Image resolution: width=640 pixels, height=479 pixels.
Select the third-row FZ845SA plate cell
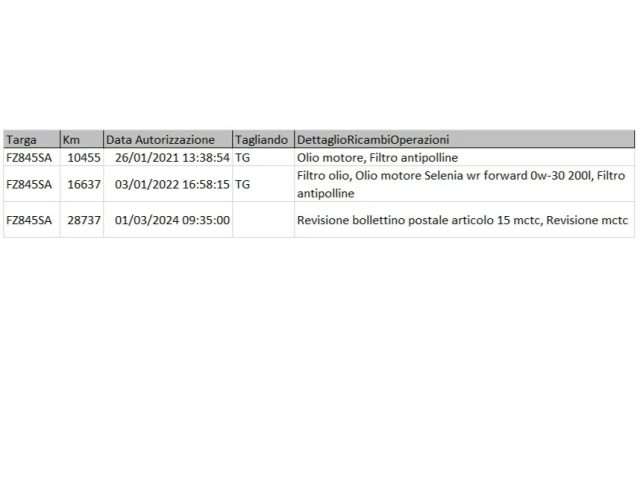pyautogui.click(x=32, y=220)
